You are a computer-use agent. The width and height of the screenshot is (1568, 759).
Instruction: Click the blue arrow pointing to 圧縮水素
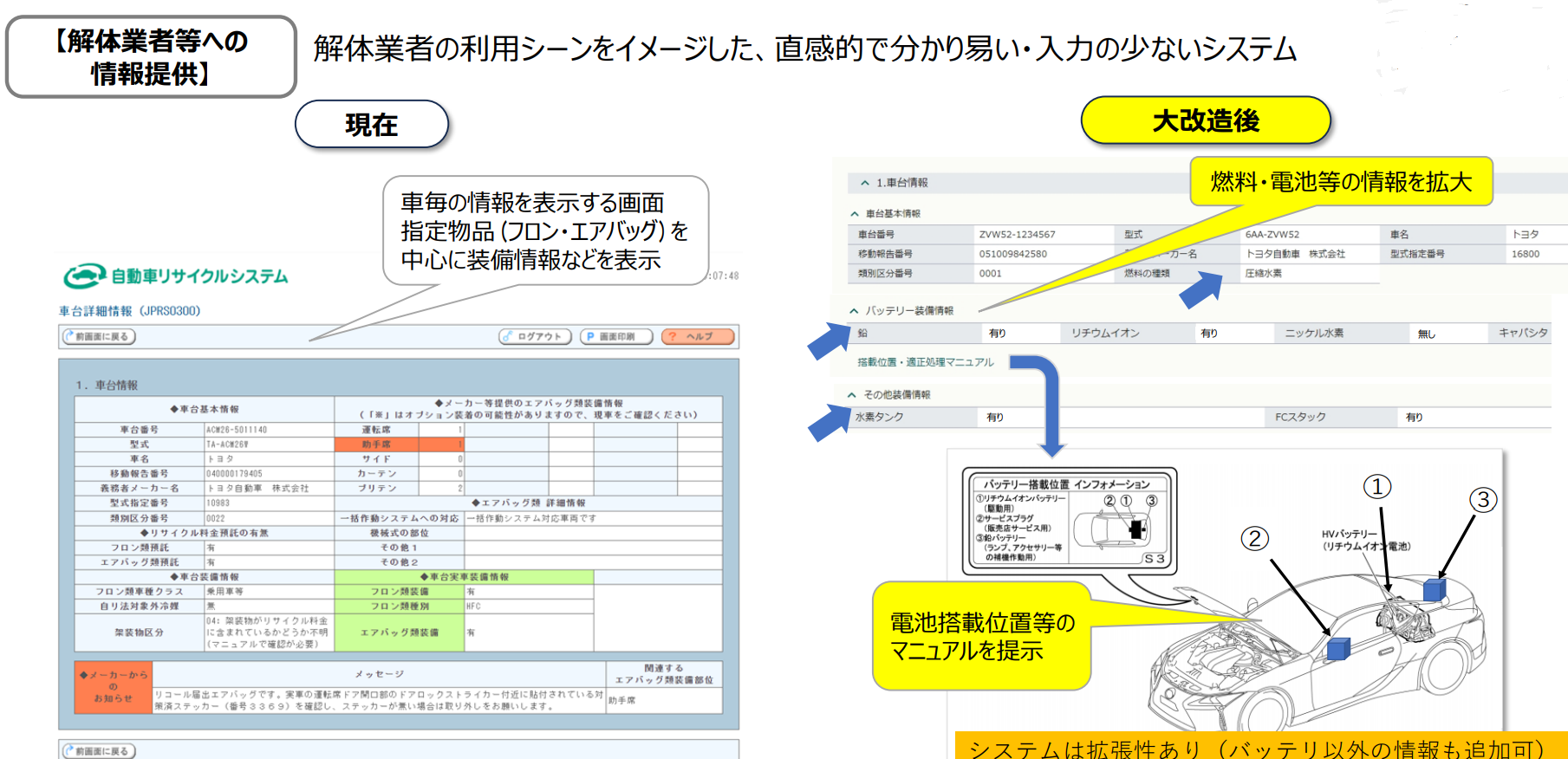1201,290
